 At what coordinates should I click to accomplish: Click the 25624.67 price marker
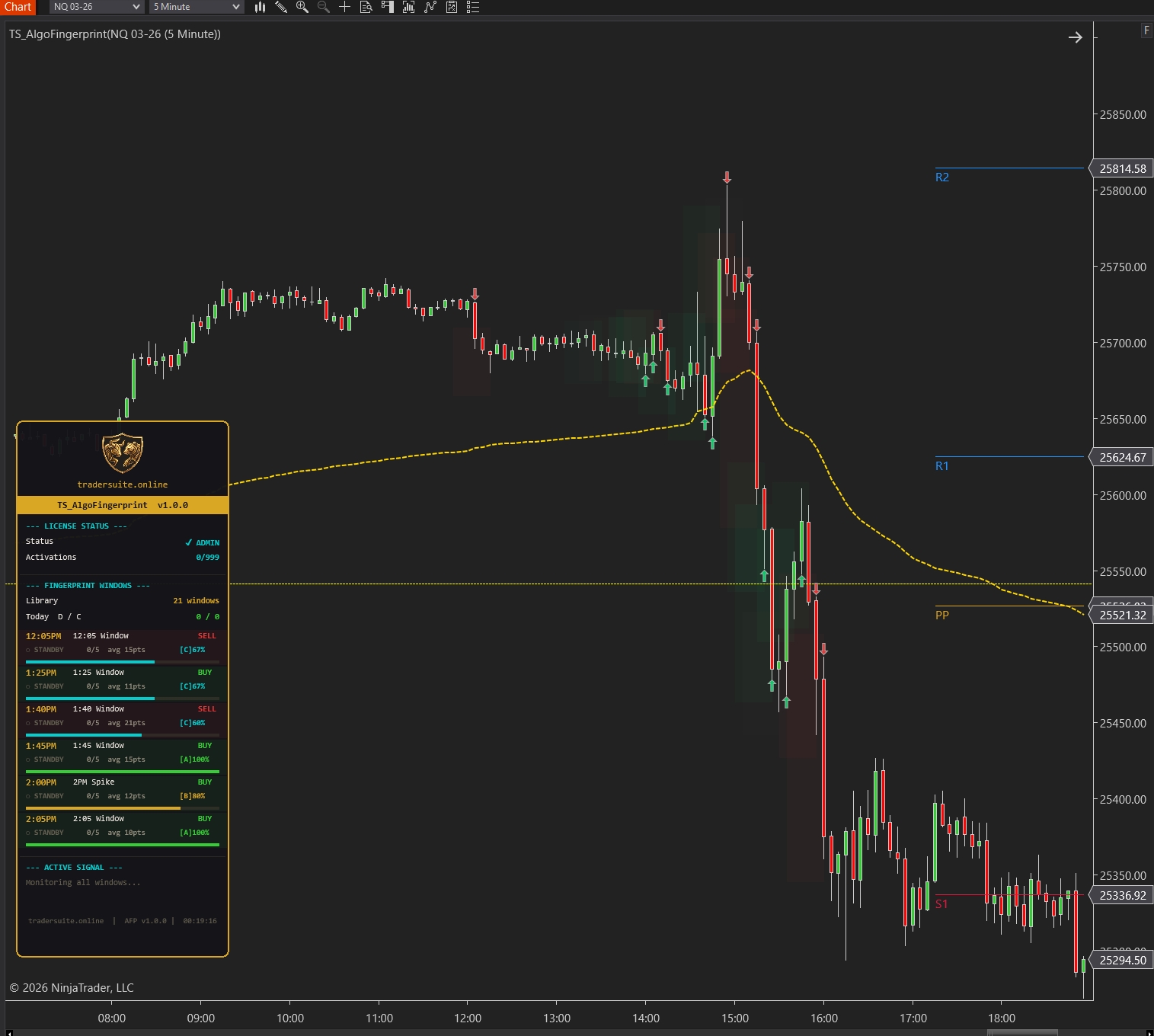pos(1121,458)
